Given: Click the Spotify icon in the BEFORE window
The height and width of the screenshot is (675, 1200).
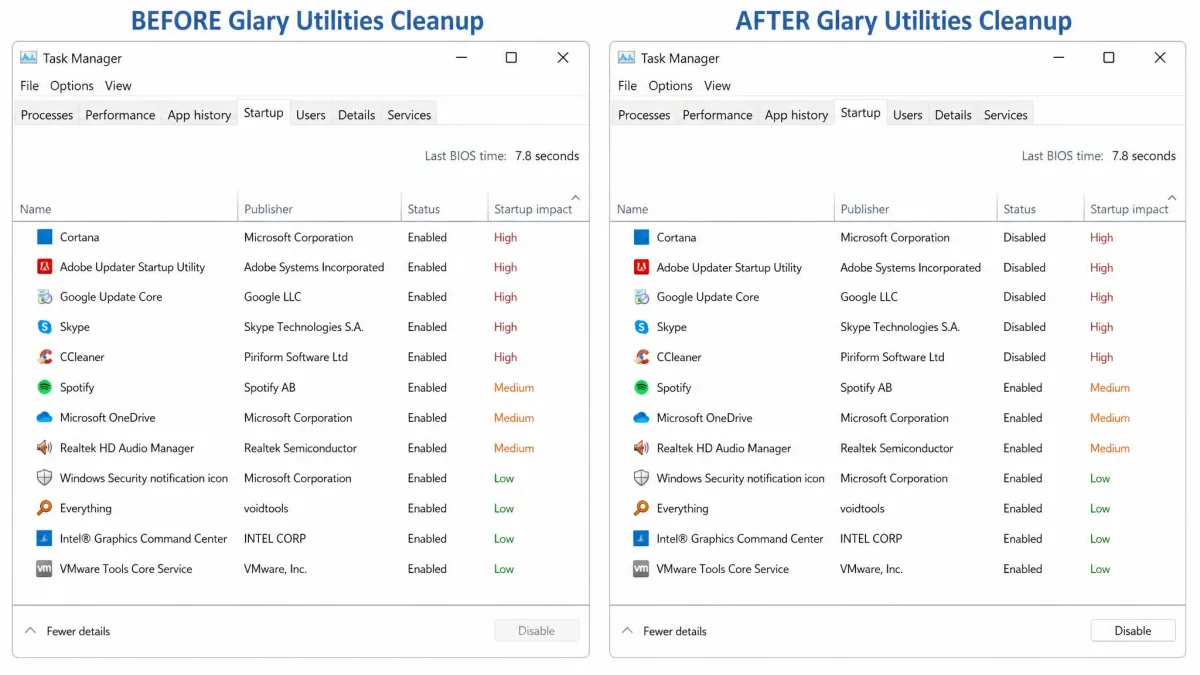Looking at the screenshot, I should click(44, 387).
